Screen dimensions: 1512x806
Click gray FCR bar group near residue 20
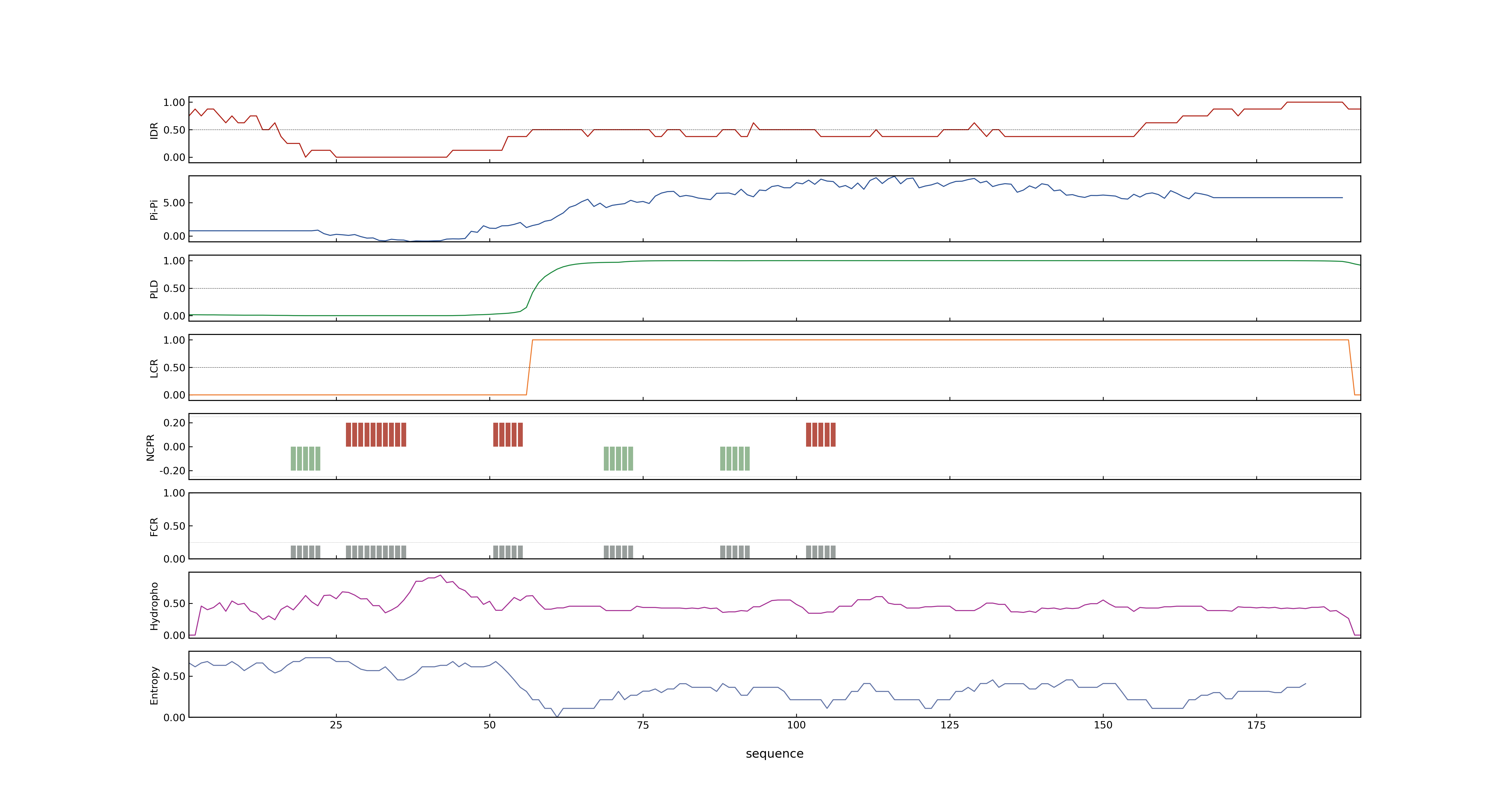click(x=305, y=552)
